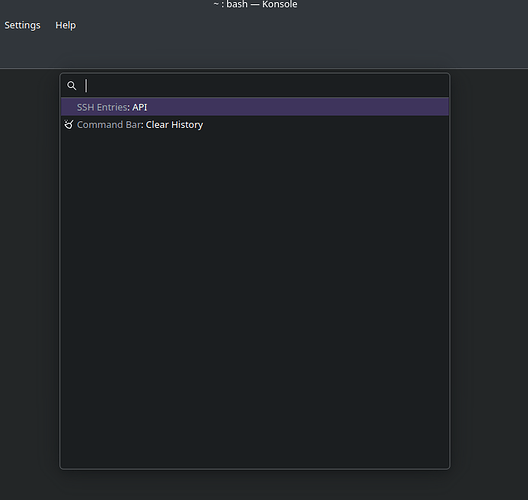Click the 'SSH Entries' prefix text
This screenshot has height=500, width=528.
tap(102, 107)
